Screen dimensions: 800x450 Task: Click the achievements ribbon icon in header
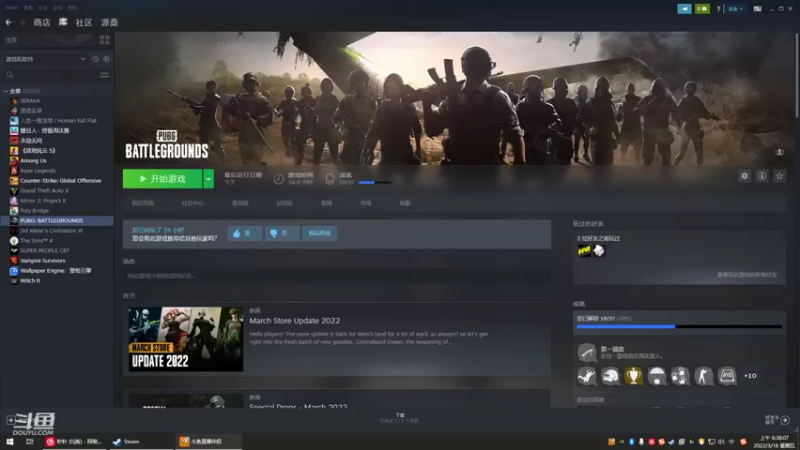tap(330, 179)
